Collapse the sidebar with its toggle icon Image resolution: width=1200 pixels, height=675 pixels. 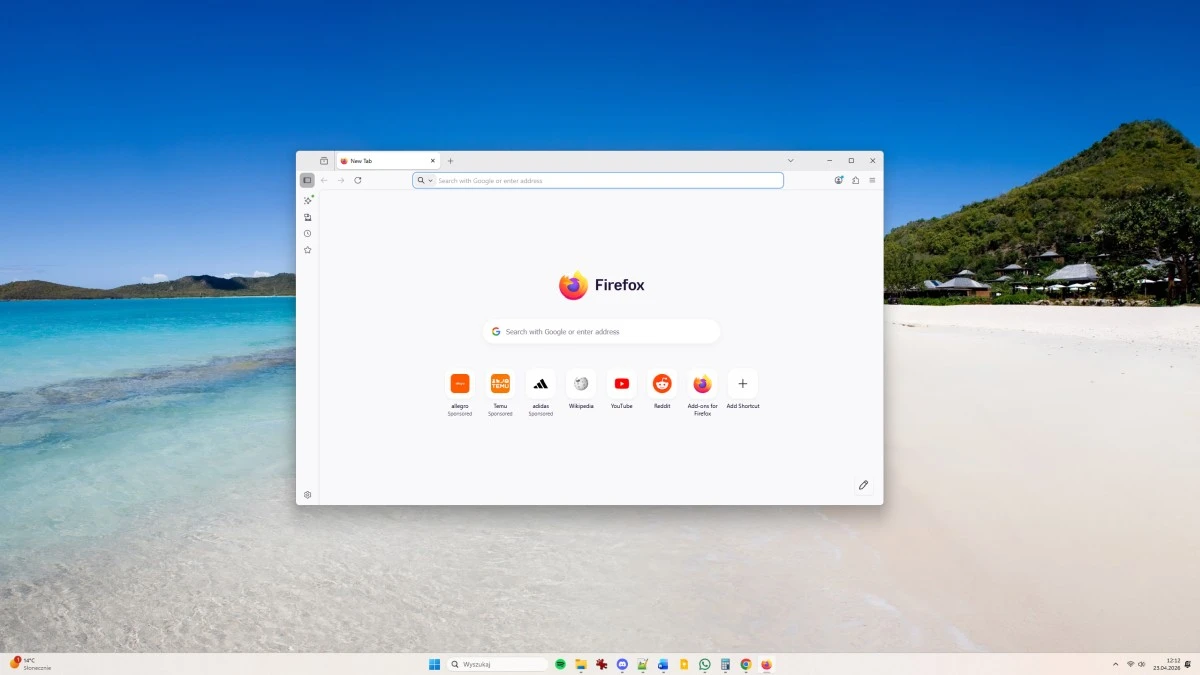pyautogui.click(x=307, y=180)
